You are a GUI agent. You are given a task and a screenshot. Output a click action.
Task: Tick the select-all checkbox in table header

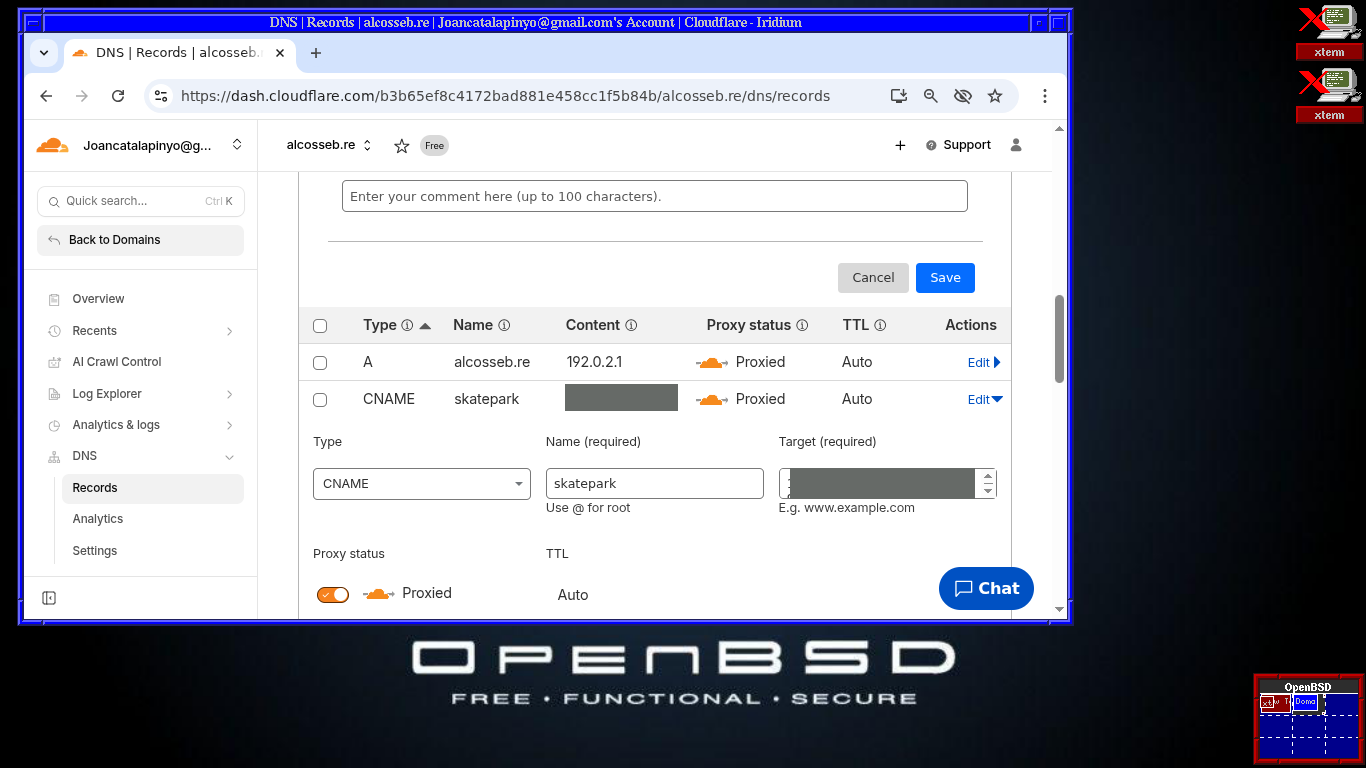[320, 326]
